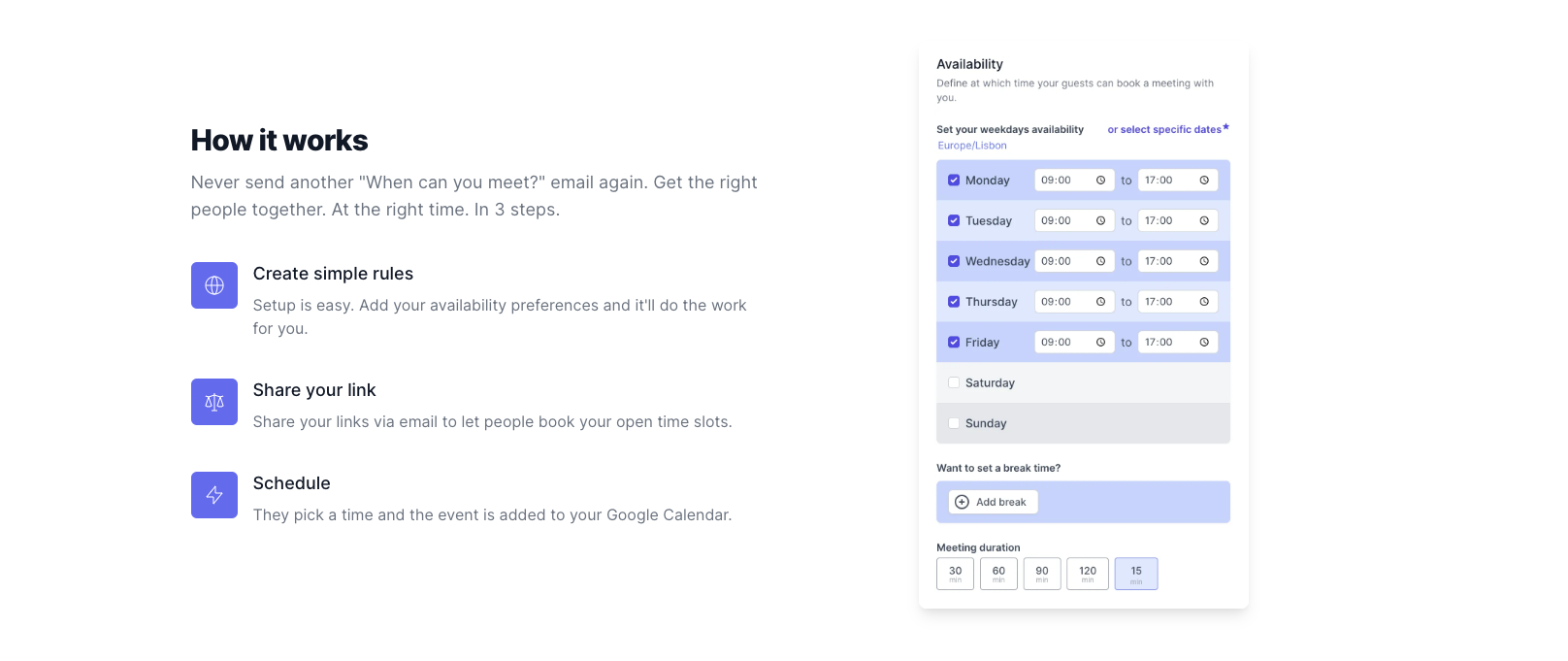Toggle the Thursday availability checkbox

pos(954,302)
